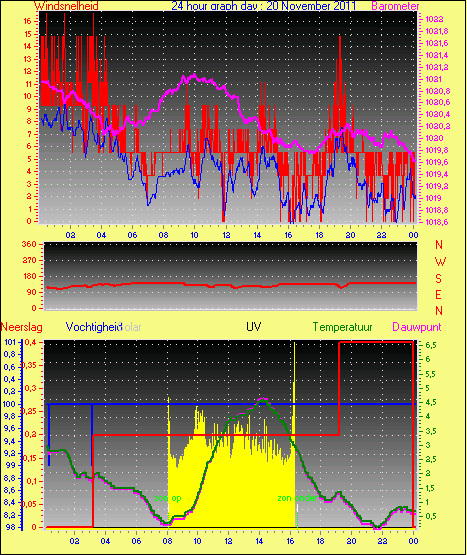Click the Neerslag legend label

[x=22, y=327]
